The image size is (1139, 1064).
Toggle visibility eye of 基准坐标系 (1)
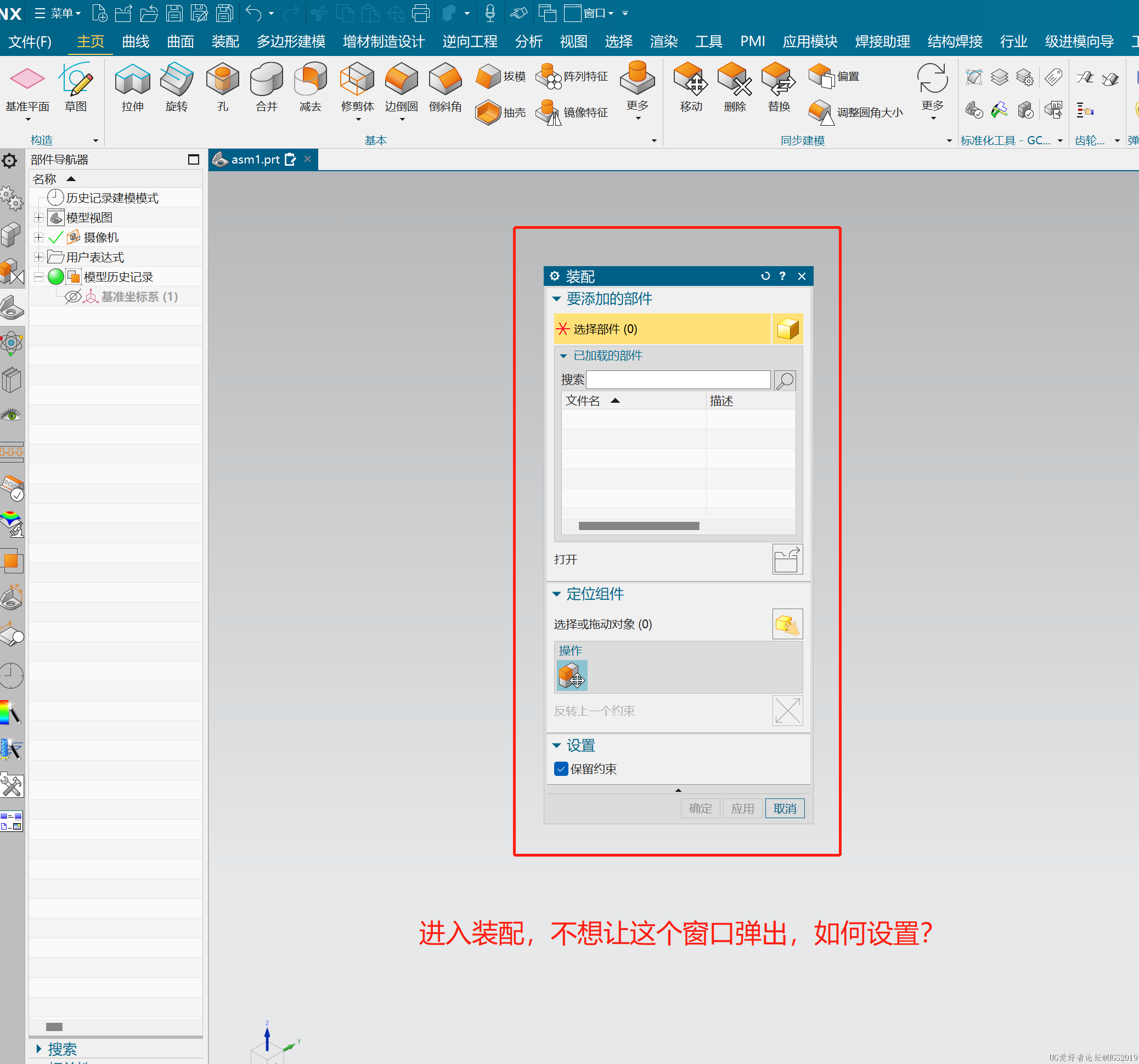point(74,297)
